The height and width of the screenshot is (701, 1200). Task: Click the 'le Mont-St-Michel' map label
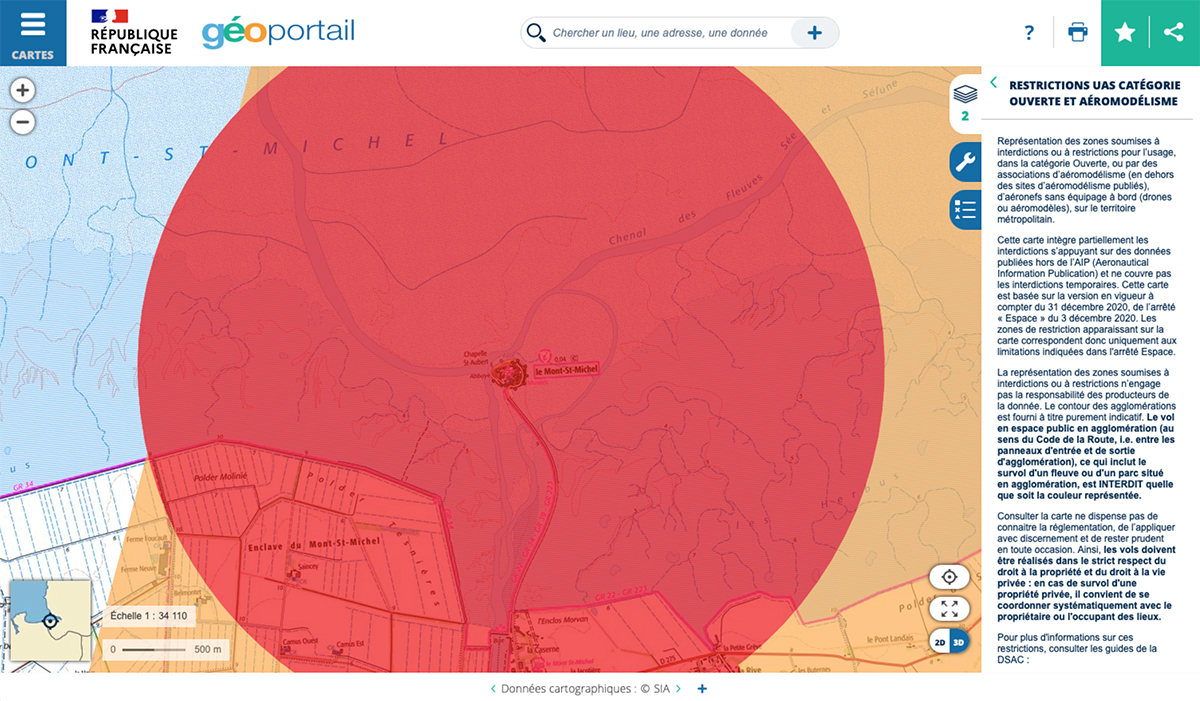(566, 371)
